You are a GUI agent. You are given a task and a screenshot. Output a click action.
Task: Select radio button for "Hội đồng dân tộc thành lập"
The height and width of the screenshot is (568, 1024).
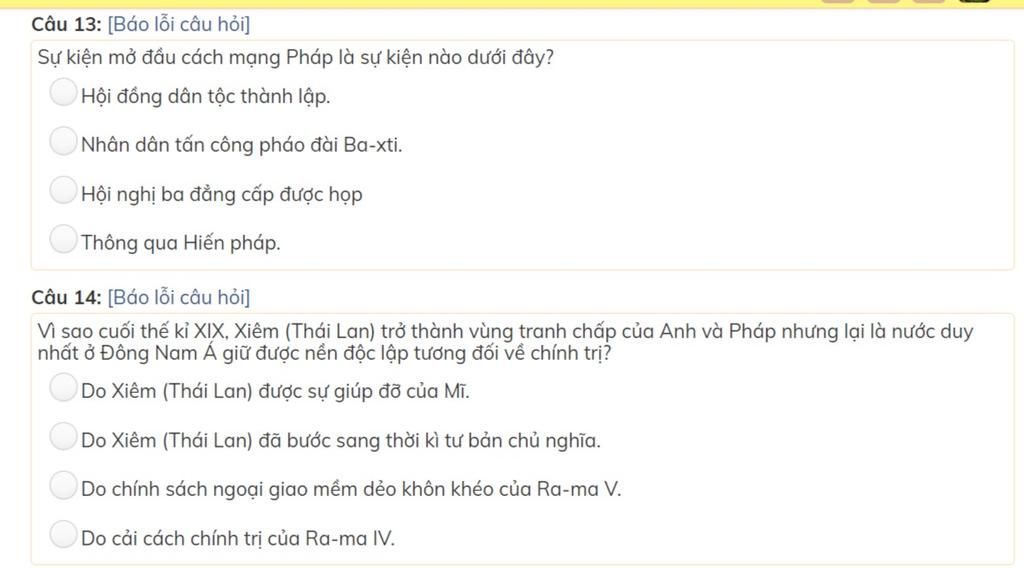(x=63, y=92)
